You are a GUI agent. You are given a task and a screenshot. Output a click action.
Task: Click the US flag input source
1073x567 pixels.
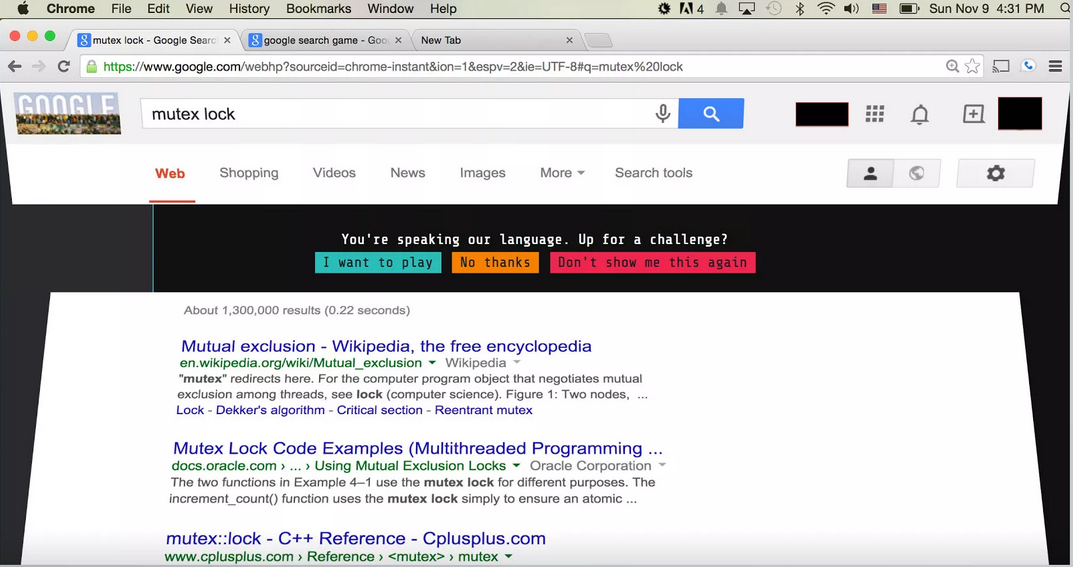click(x=879, y=9)
